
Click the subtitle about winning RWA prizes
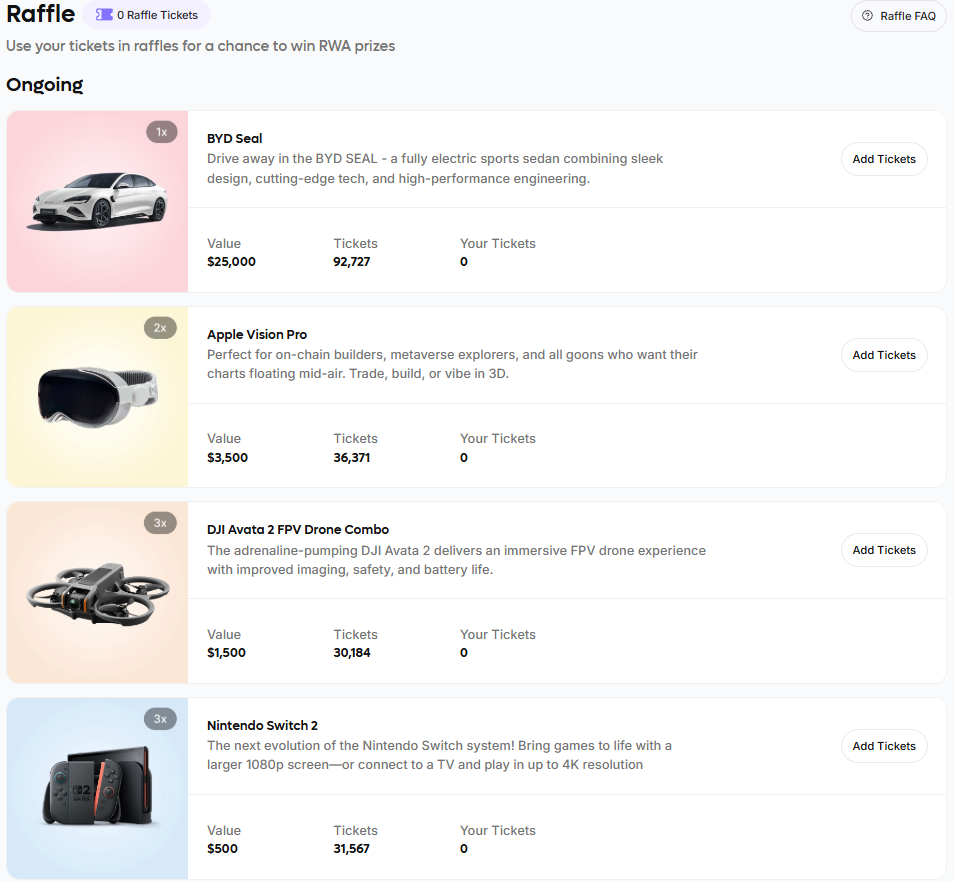[x=200, y=46]
